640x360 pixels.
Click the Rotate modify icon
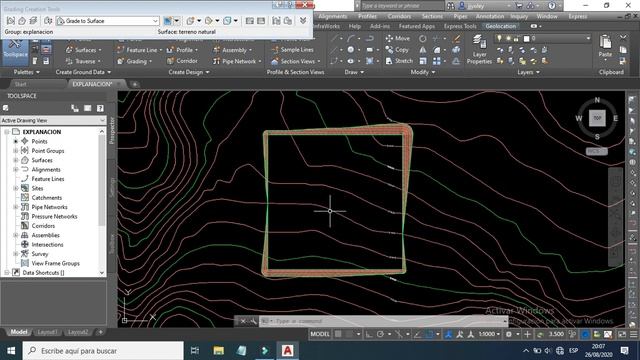click(x=423, y=39)
